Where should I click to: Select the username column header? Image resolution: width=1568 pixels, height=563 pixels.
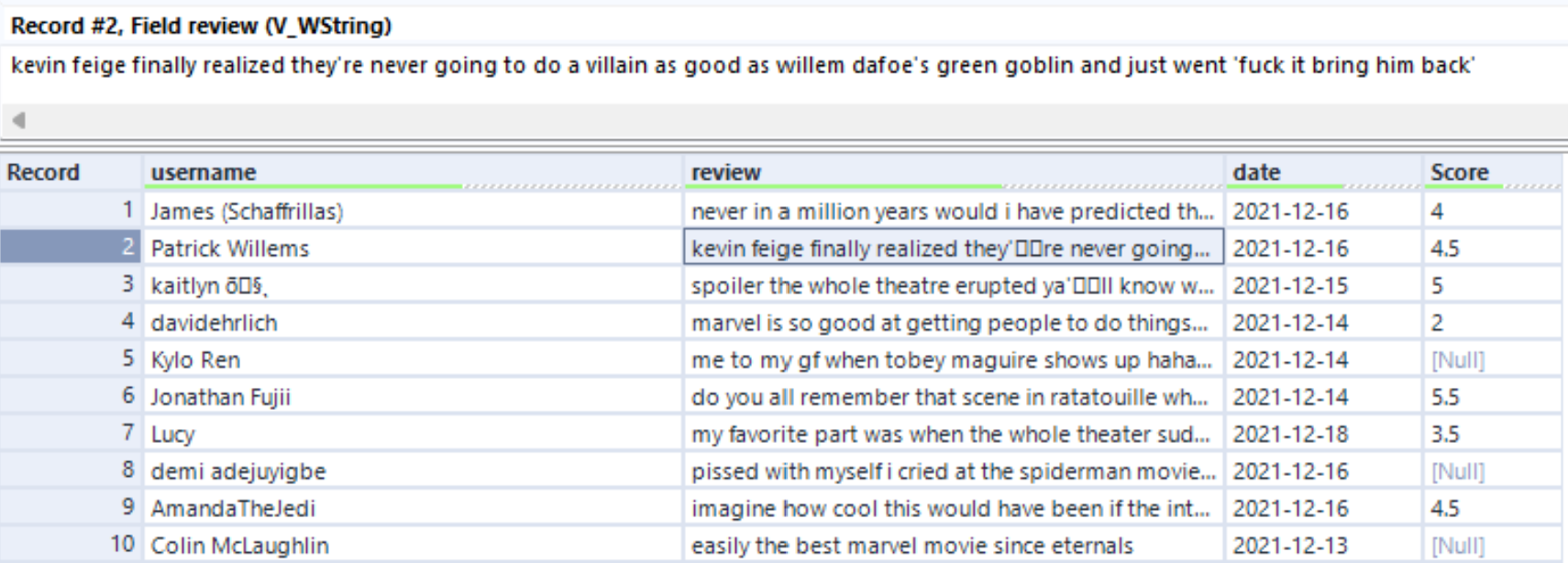204,172
